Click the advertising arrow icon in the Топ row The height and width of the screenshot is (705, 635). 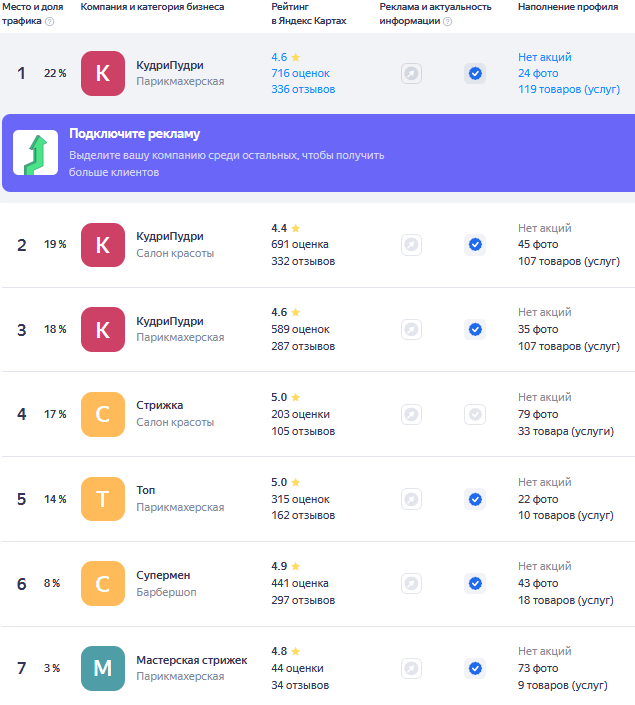pos(411,499)
